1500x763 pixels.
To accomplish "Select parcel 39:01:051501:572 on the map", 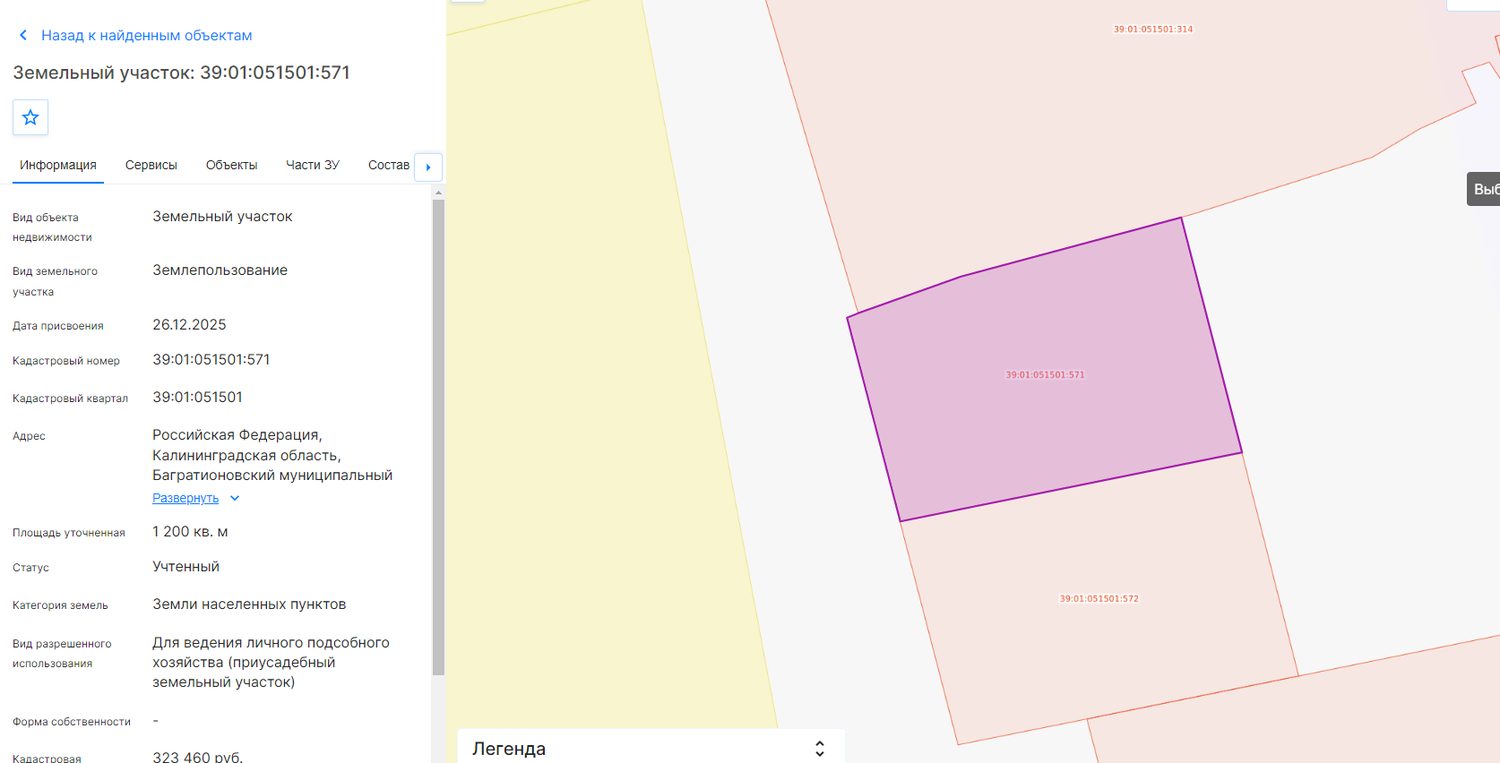I will [1099, 598].
